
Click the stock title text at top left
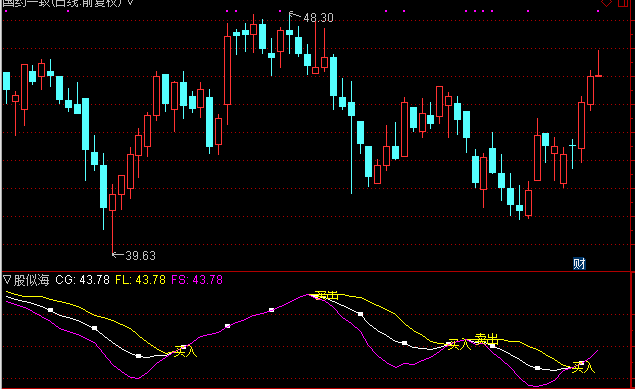63,3
